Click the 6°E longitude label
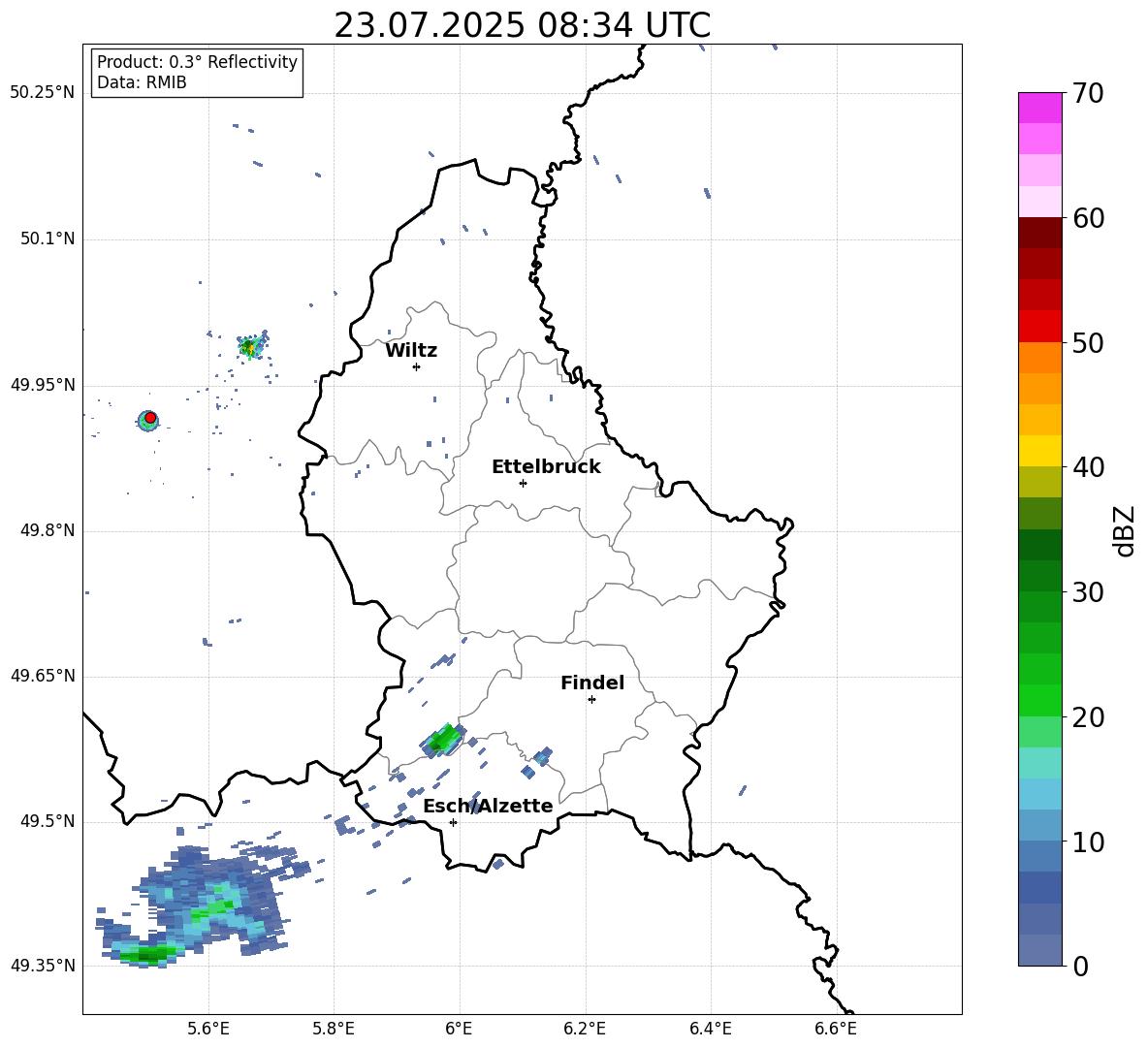Screen dimensions: 1148x1048 tap(459, 1029)
